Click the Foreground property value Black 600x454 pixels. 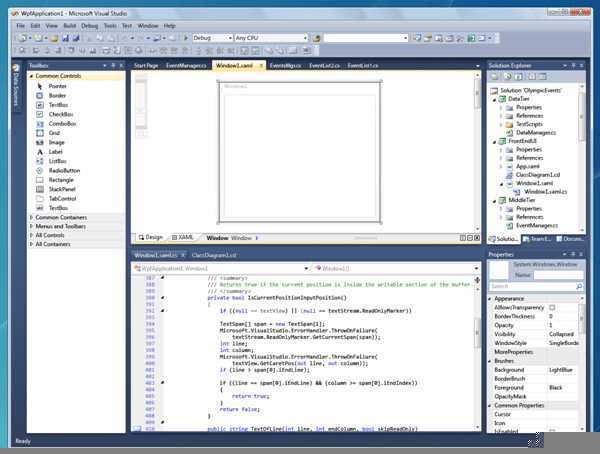[556, 387]
